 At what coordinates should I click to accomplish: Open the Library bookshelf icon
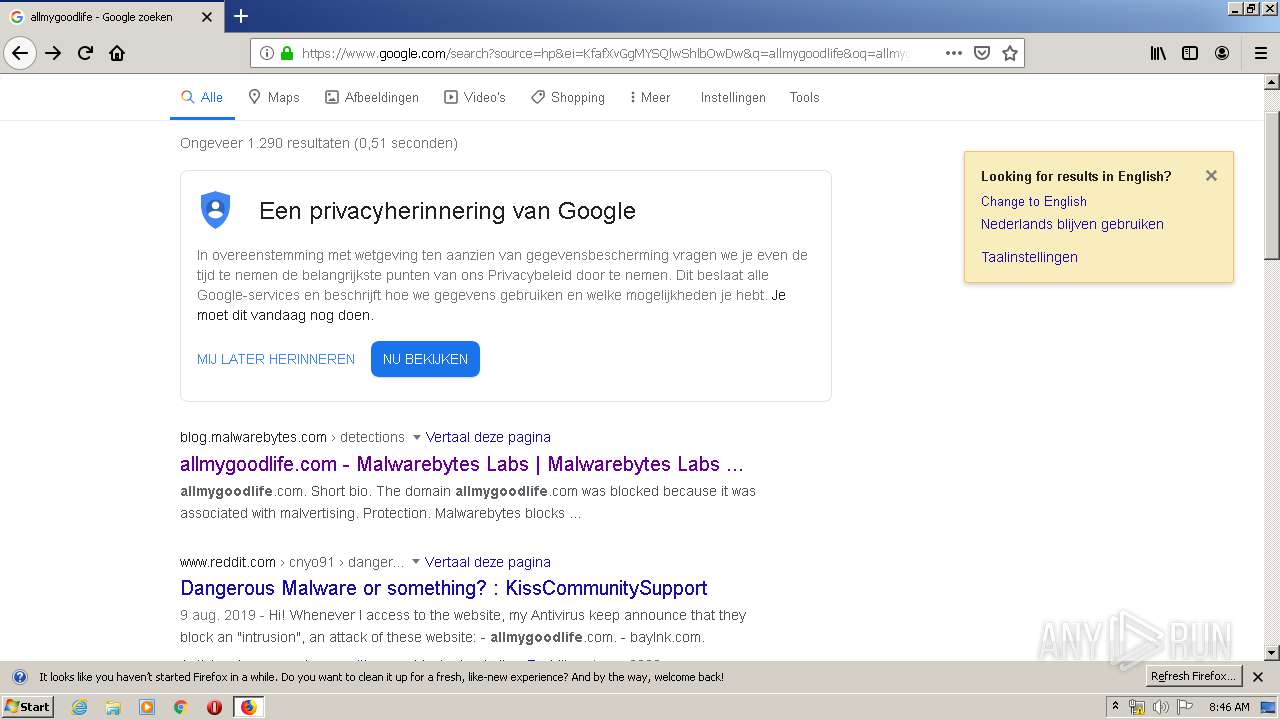pyautogui.click(x=1158, y=53)
